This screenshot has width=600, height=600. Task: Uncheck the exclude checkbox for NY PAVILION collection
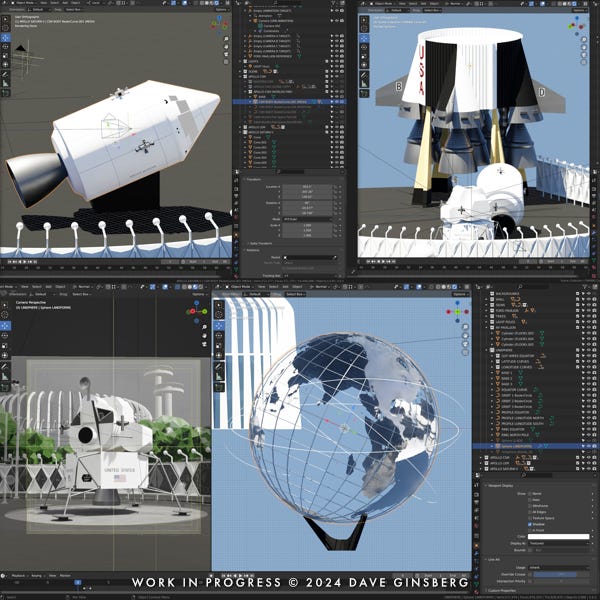click(578, 328)
